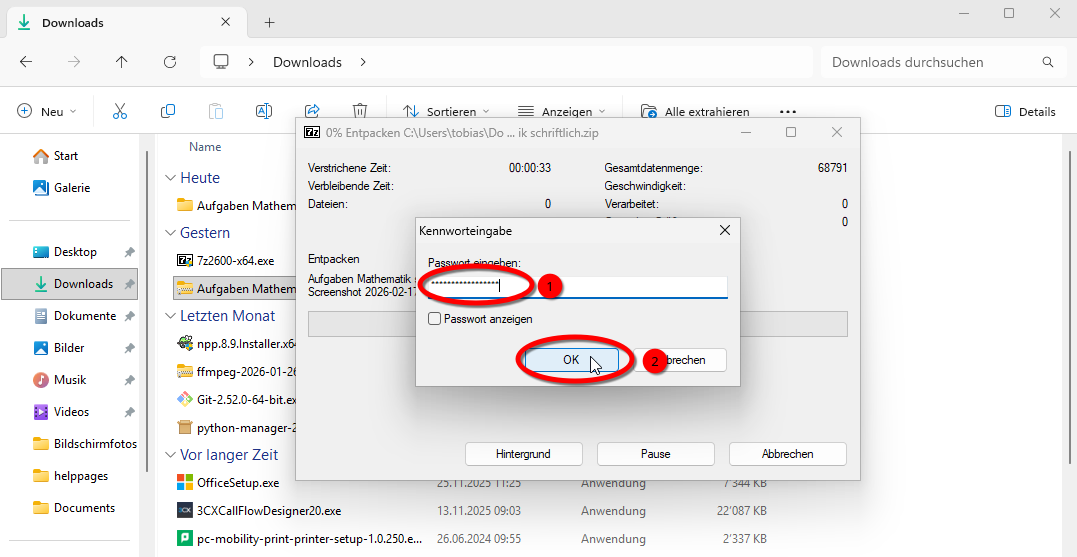This screenshot has width=1077, height=557.
Task: Click the Back arrow in Explorer
Action: (25, 62)
